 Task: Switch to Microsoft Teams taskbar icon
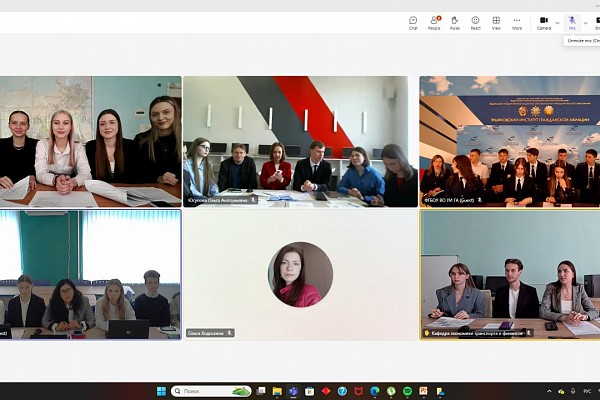(x=293, y=391)
